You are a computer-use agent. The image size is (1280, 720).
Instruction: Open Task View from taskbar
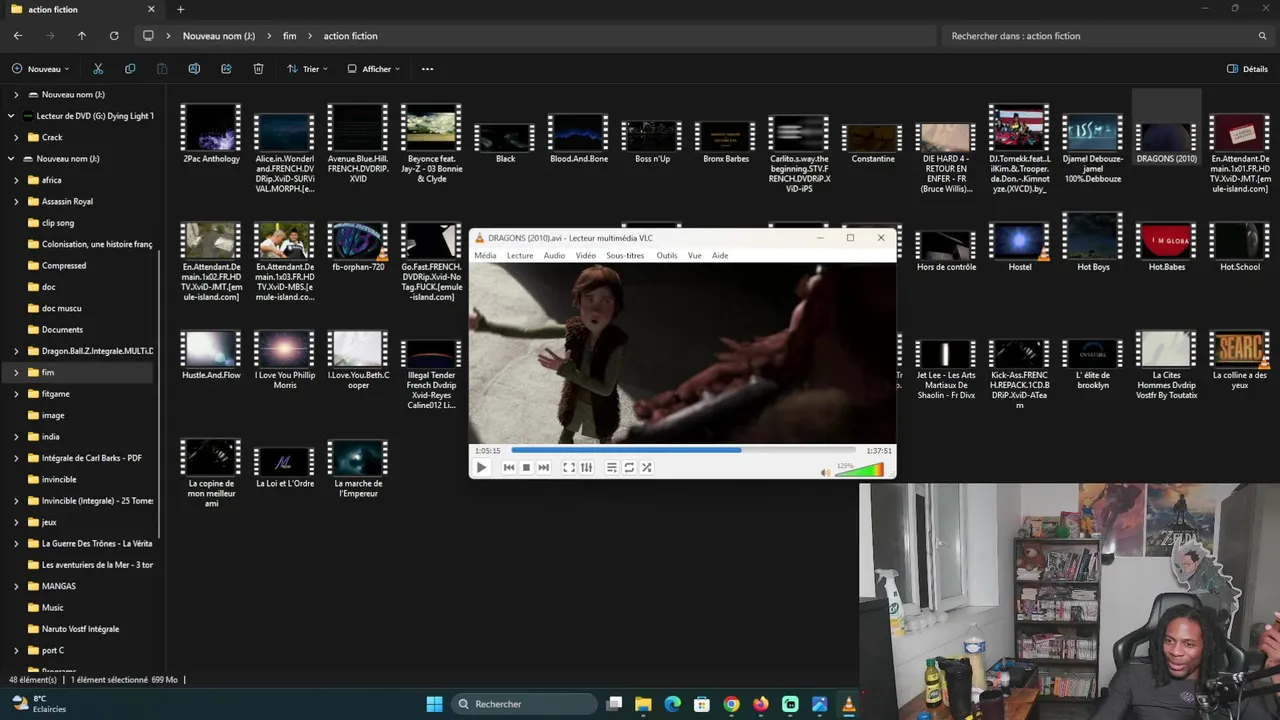[614, 704]
